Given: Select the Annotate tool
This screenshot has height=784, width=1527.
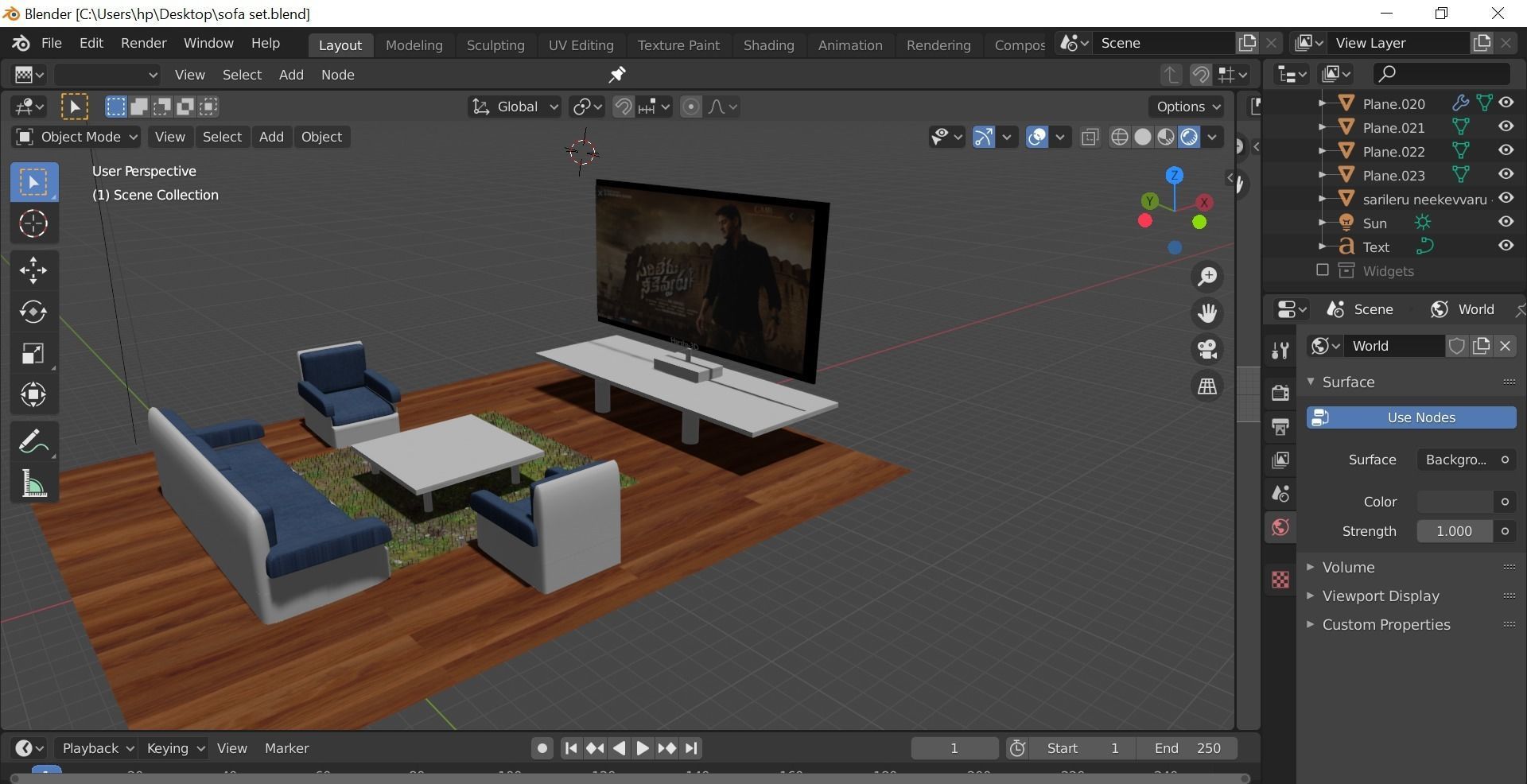Looking at the screenshot, I should pyautogui.click(x=33, y=441).
